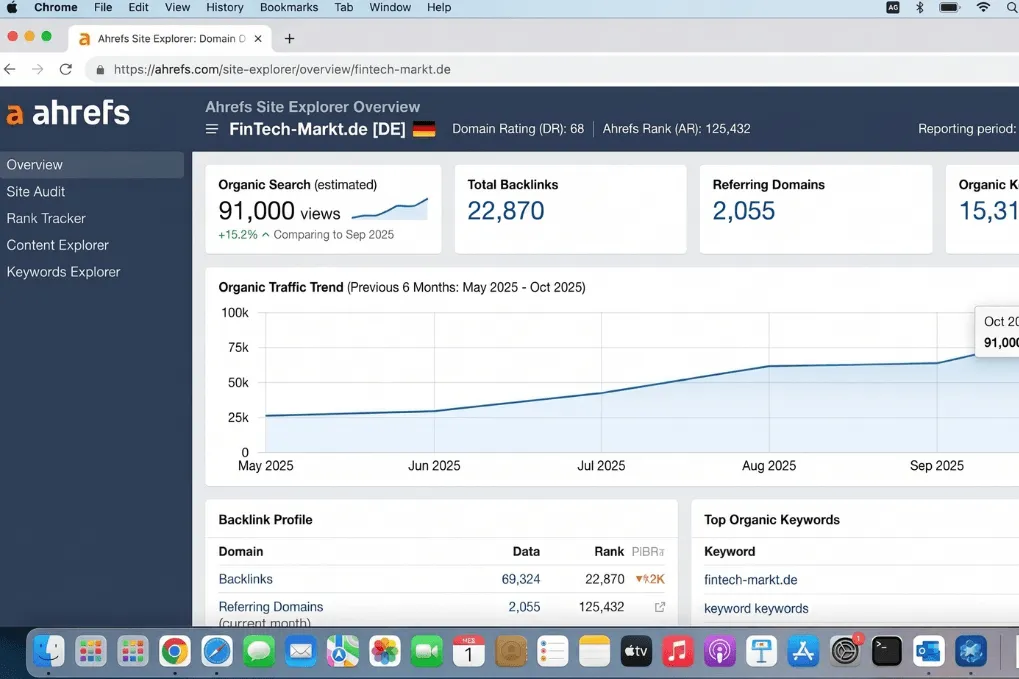
Task: Open the hamburger menu beside FinTech-Markt.de
Action: pyautogui.click(x=212, y=129)
